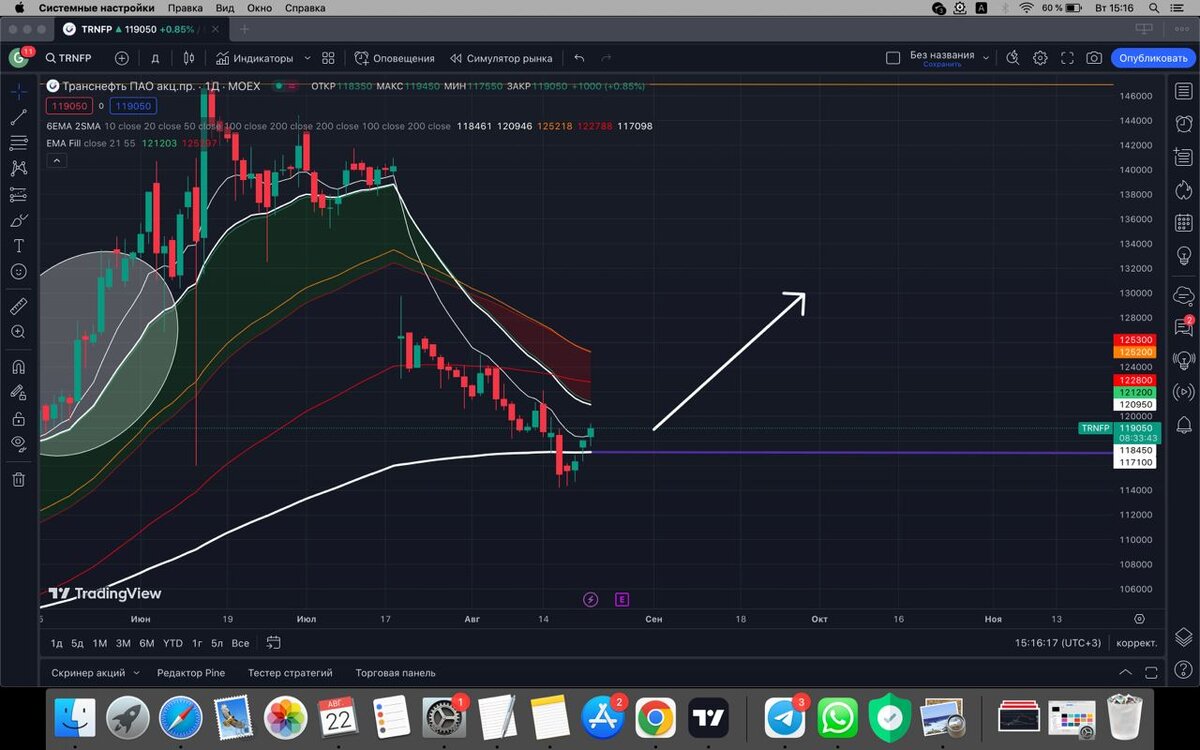
Task: Collapse the indicator legend with chevron
Action: tap(56, 160)
